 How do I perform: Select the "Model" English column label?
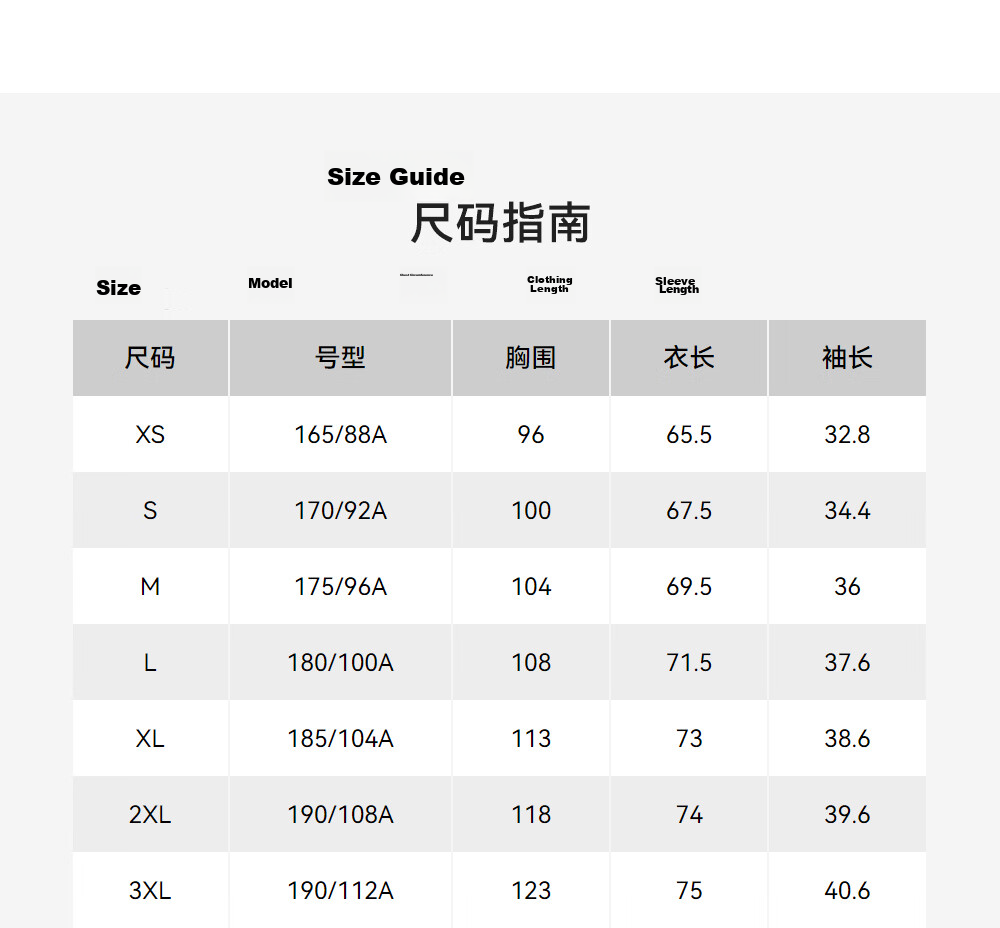pos(270,283)
